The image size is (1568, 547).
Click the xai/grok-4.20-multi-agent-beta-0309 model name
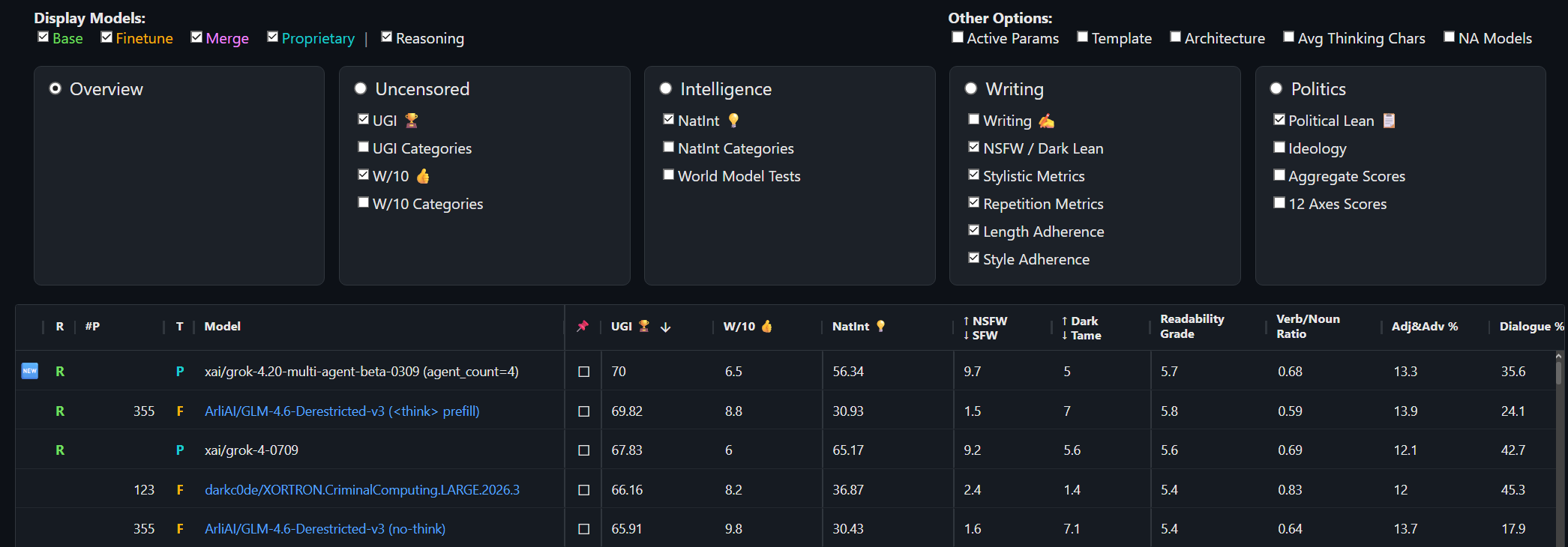pyautogui.click(x=361, y=371)
